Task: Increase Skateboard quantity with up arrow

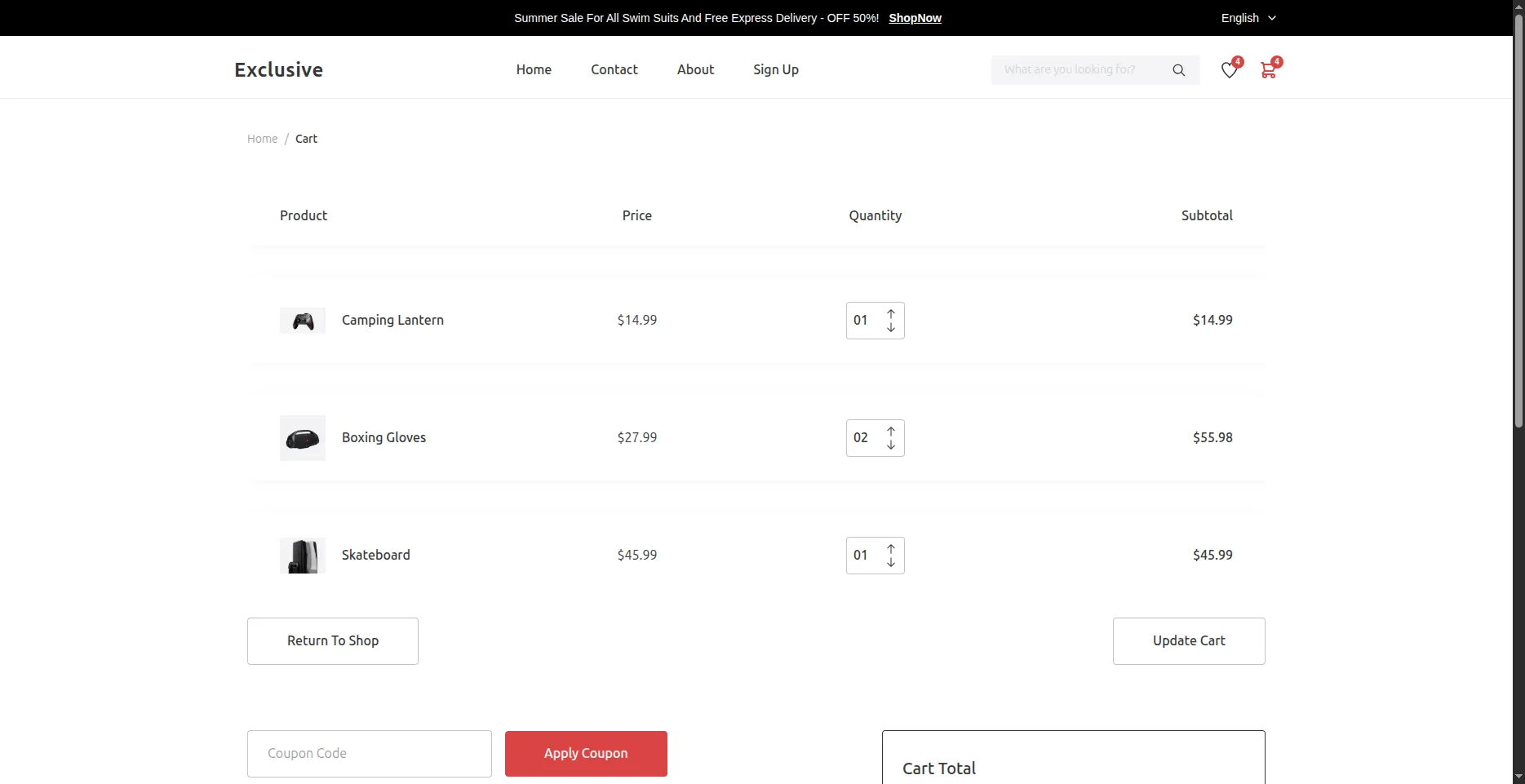Action: coord(891,549)
